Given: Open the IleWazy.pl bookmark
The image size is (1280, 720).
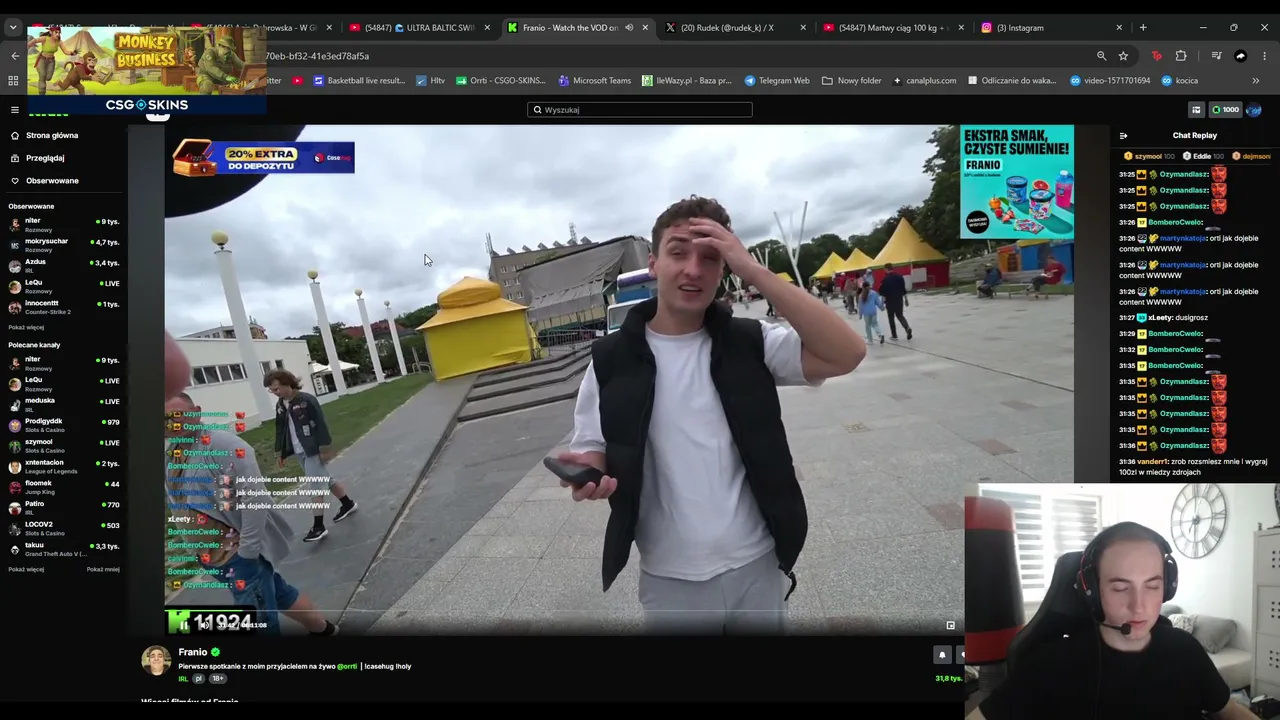Looking at the screenshot, I should (x=687, y=81).
